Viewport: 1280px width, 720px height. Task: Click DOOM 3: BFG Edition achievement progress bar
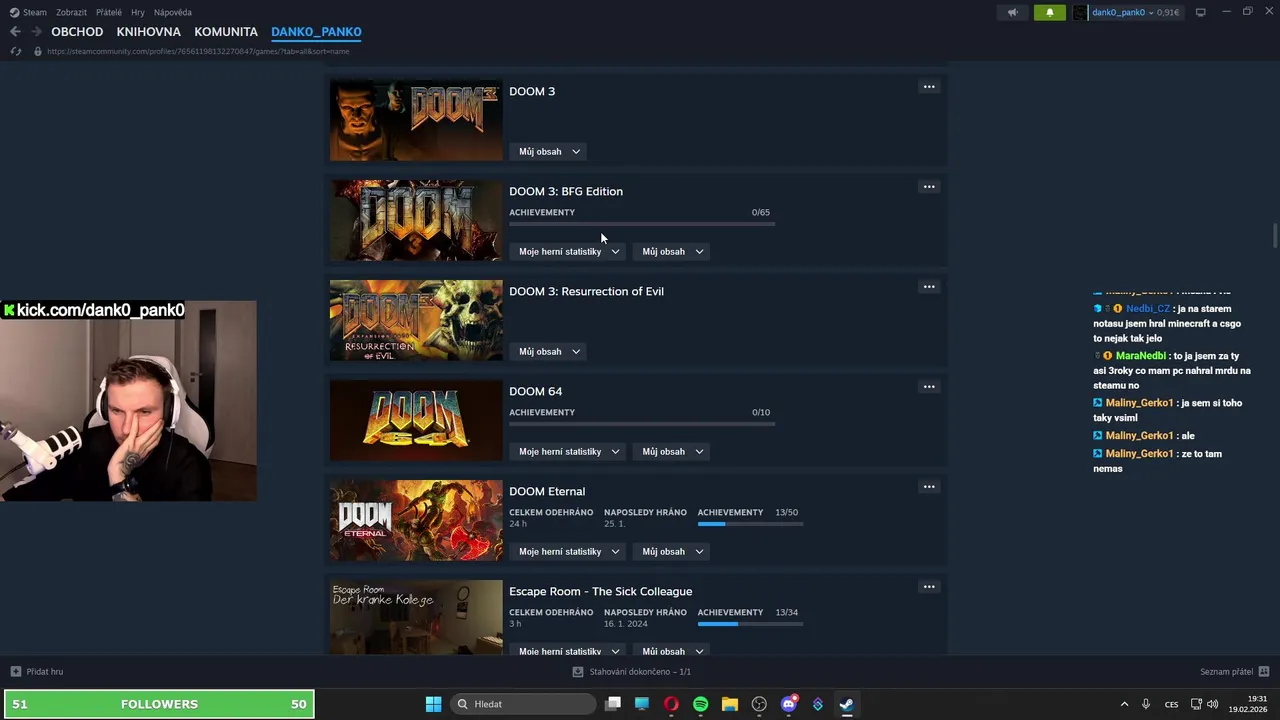pyautogui.click(x=642, y=224)
